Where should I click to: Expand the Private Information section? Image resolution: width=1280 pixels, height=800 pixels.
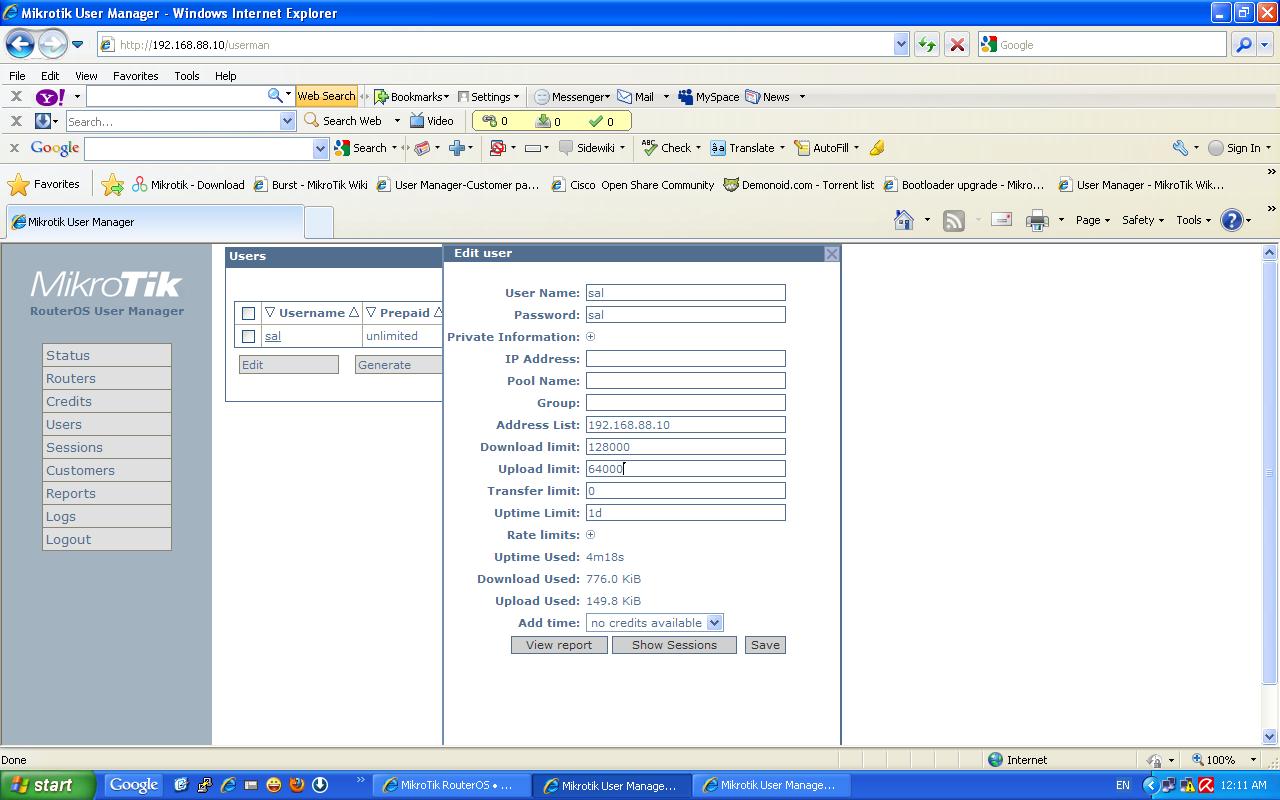[590, 337]
